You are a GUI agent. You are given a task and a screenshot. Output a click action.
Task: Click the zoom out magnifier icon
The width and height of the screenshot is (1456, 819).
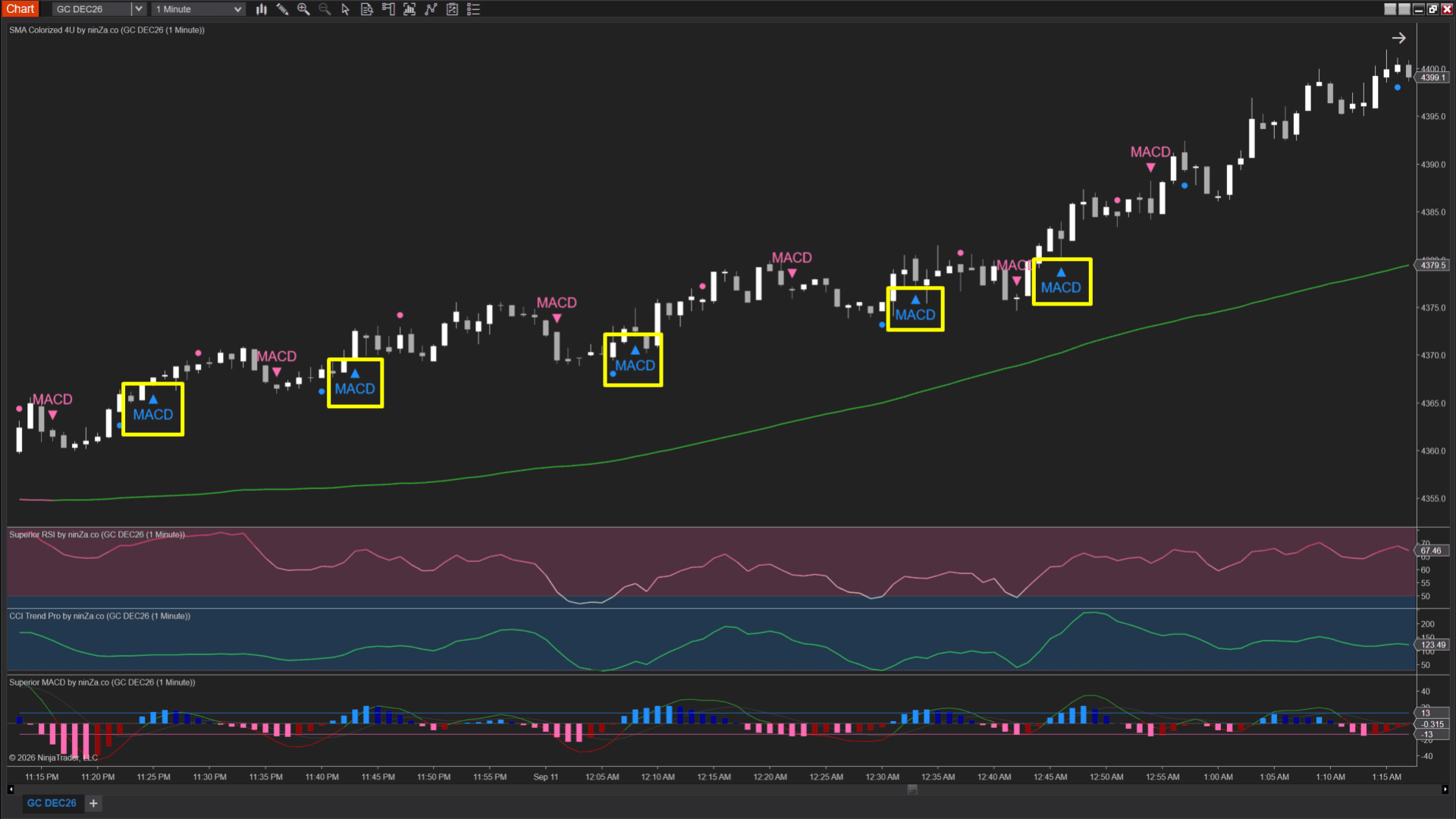325,9
